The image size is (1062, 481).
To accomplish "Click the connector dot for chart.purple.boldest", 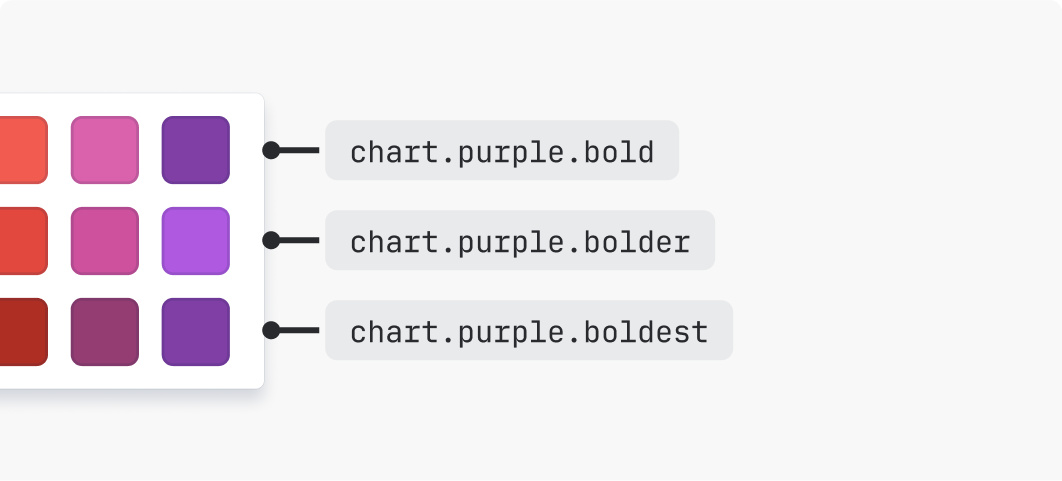I will pyautogui.click(x=271, y=330).
